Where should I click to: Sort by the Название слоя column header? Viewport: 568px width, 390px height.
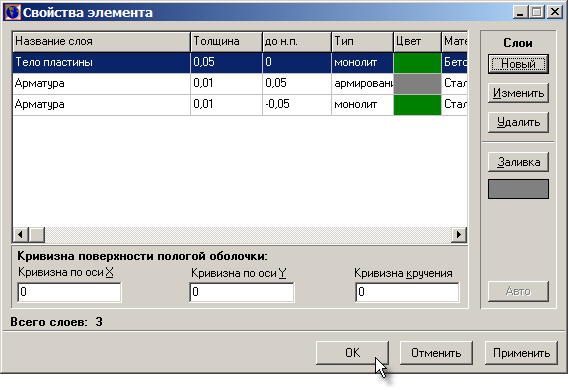click(101, 42)
